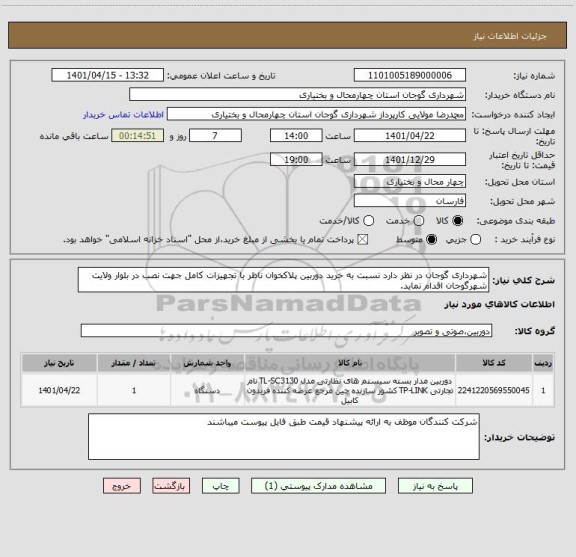Click the کد کالا column header
This screenshot has width=576, height=557.
pos(494,363)
